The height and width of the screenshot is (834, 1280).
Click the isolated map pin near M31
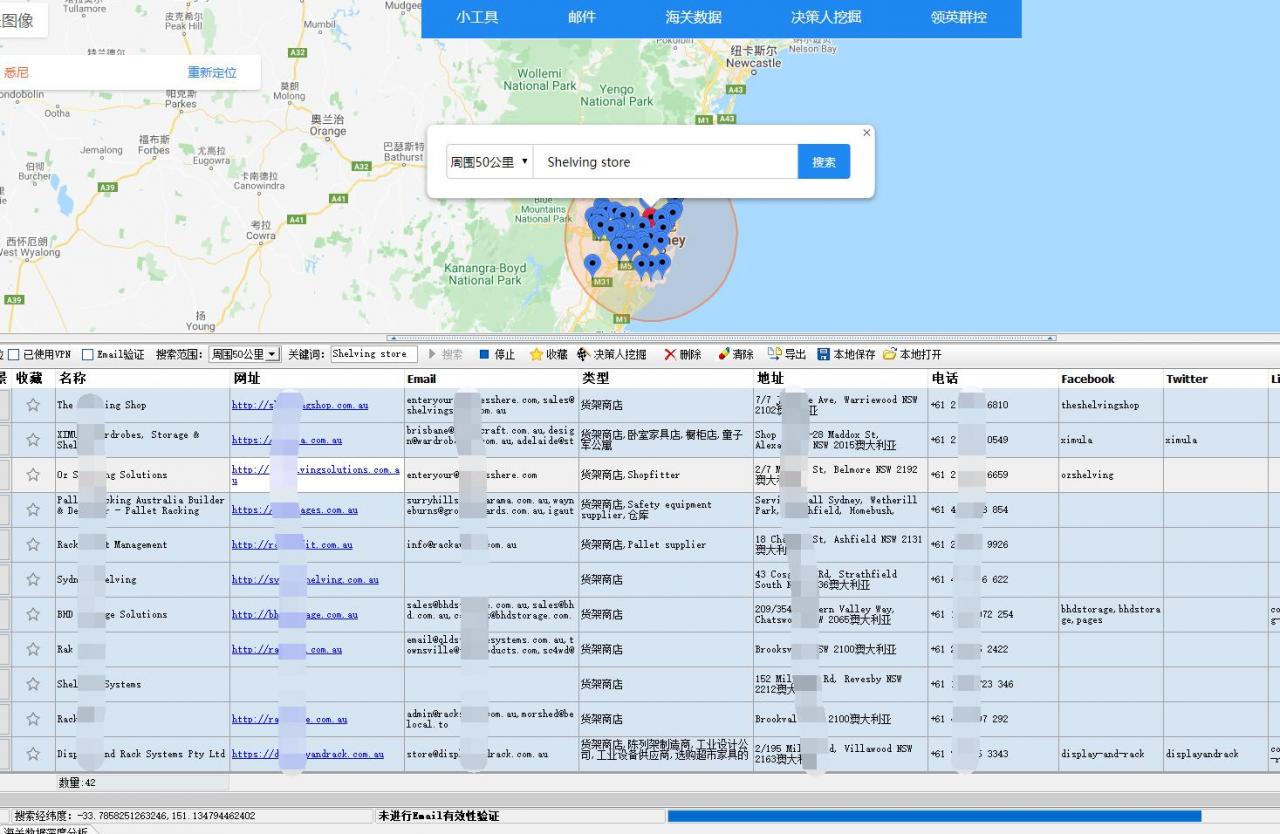pyautogui.click(x=593, y=265)
